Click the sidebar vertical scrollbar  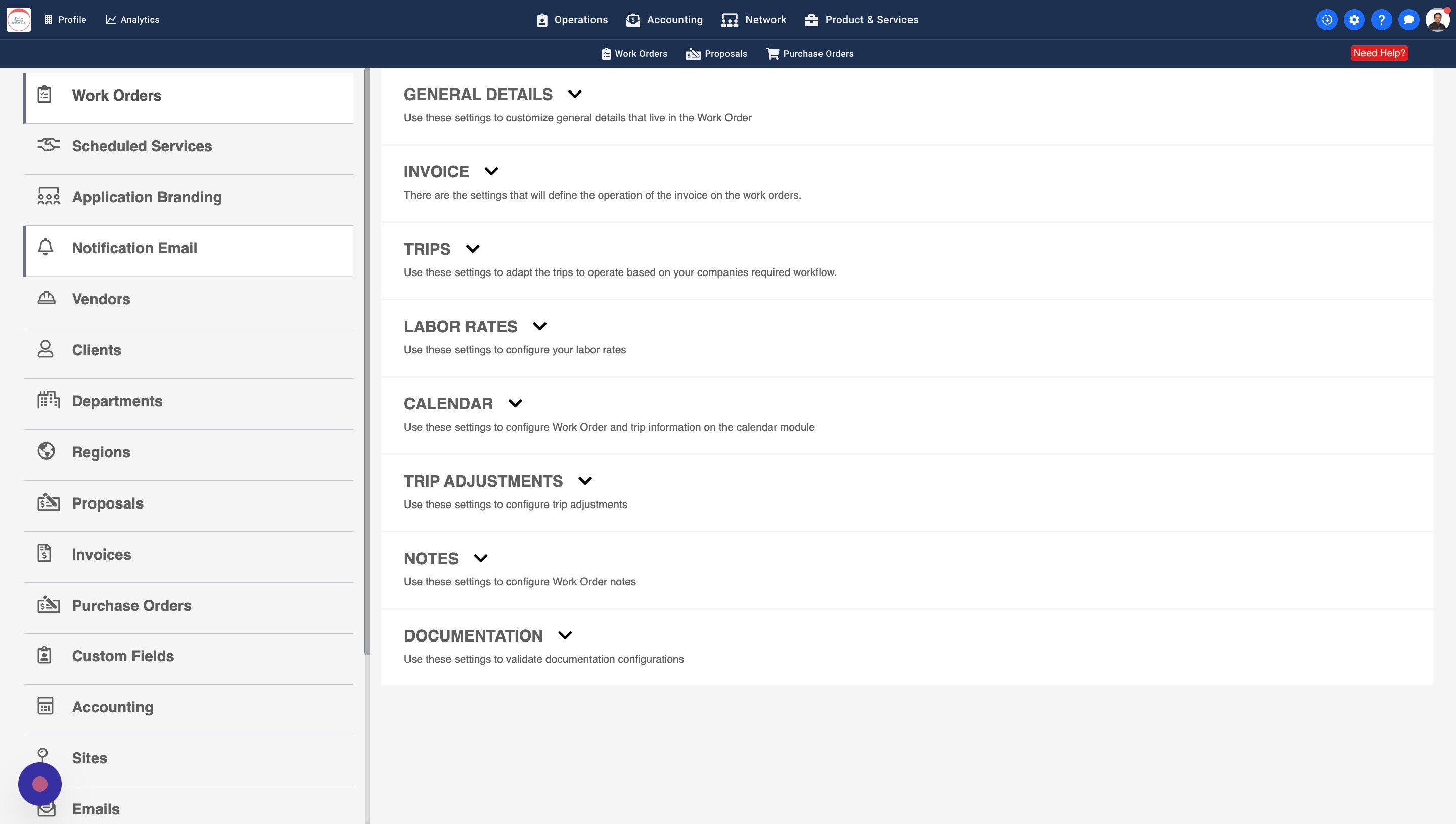pyautogui.click(x=367, y=362)
